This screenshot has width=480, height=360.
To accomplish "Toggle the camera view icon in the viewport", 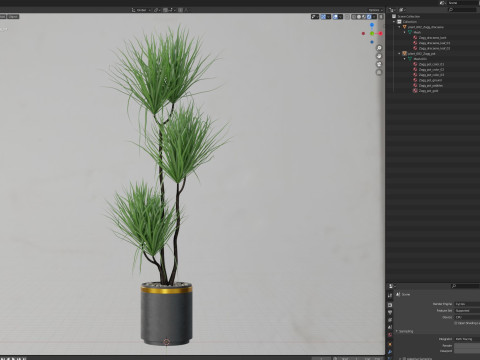I will (379, 64).
